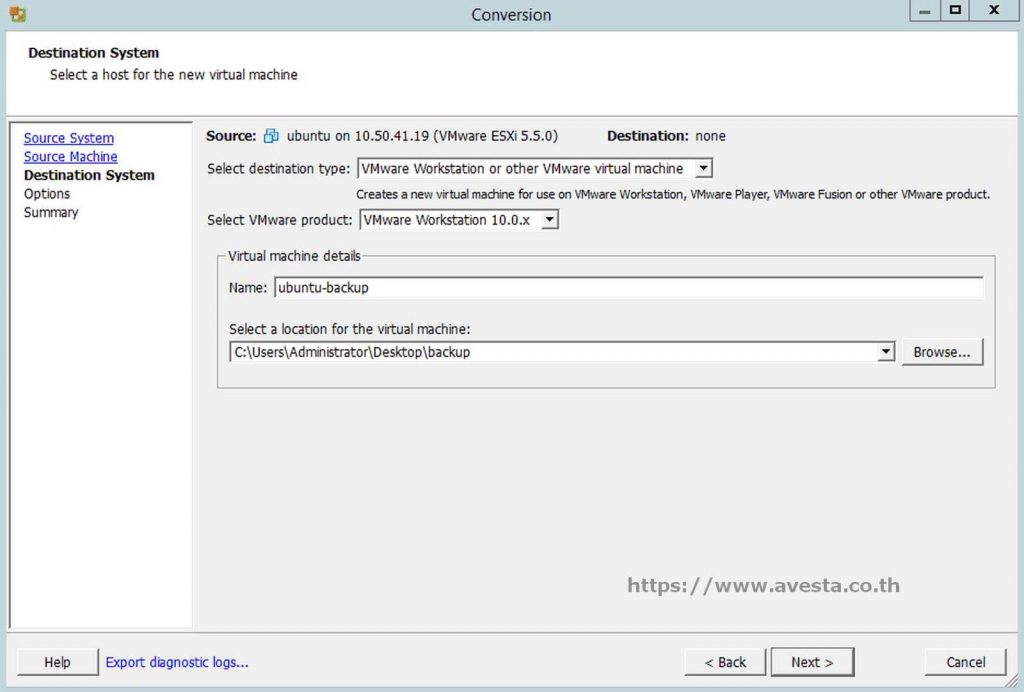Click the 'Creates a new virtual machine' description text
The height and width of the screenshot is (692, 1024).
673,194
